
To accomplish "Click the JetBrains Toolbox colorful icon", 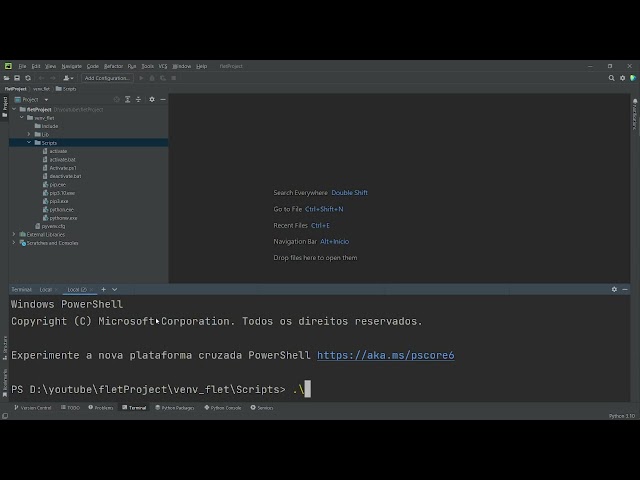I will pyautogui.click(x=633, y=78).
